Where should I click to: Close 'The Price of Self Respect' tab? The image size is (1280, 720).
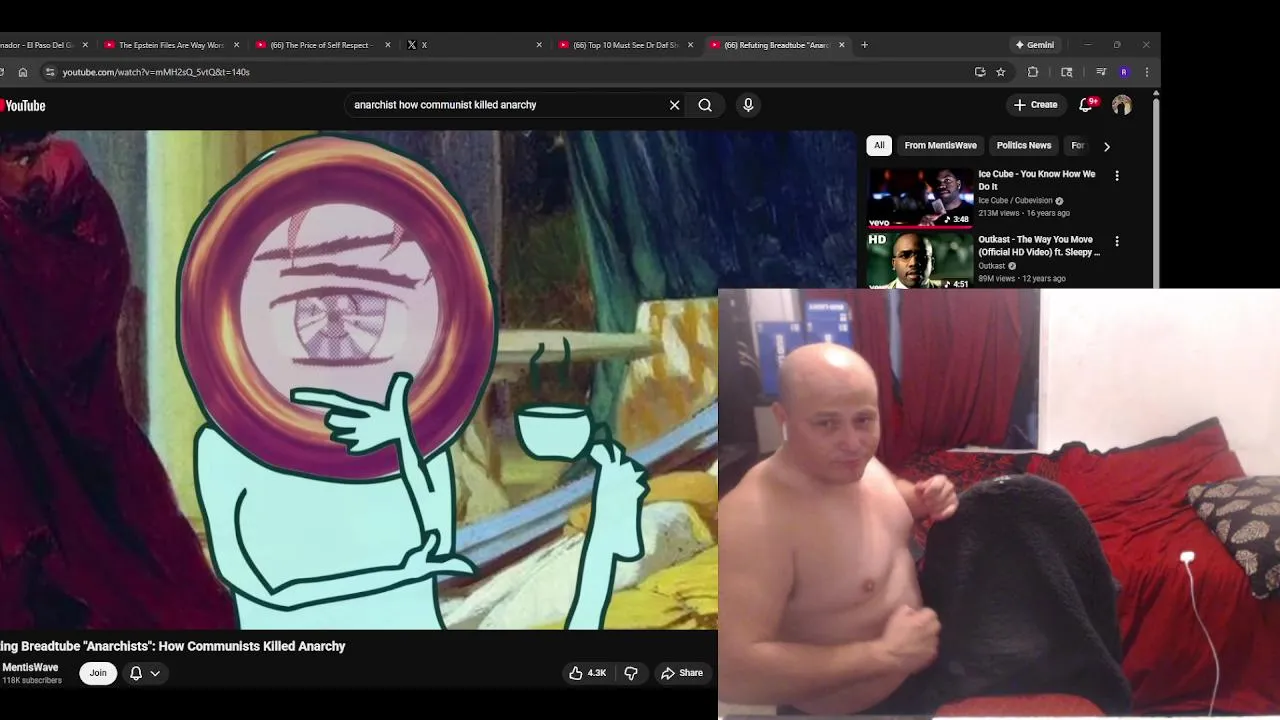tap(388, 45)
